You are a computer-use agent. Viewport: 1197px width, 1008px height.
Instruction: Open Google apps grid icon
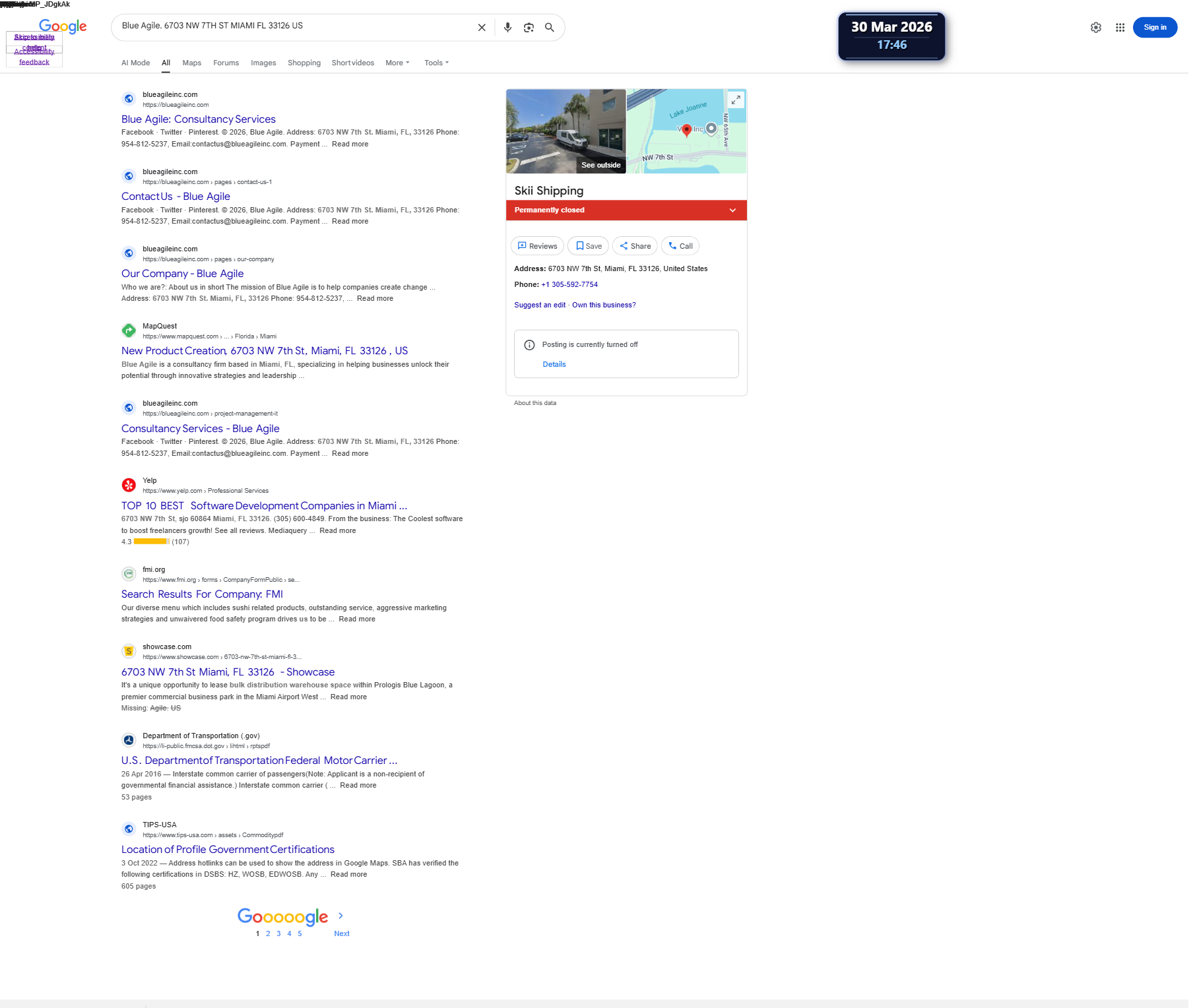(1120, 28)
